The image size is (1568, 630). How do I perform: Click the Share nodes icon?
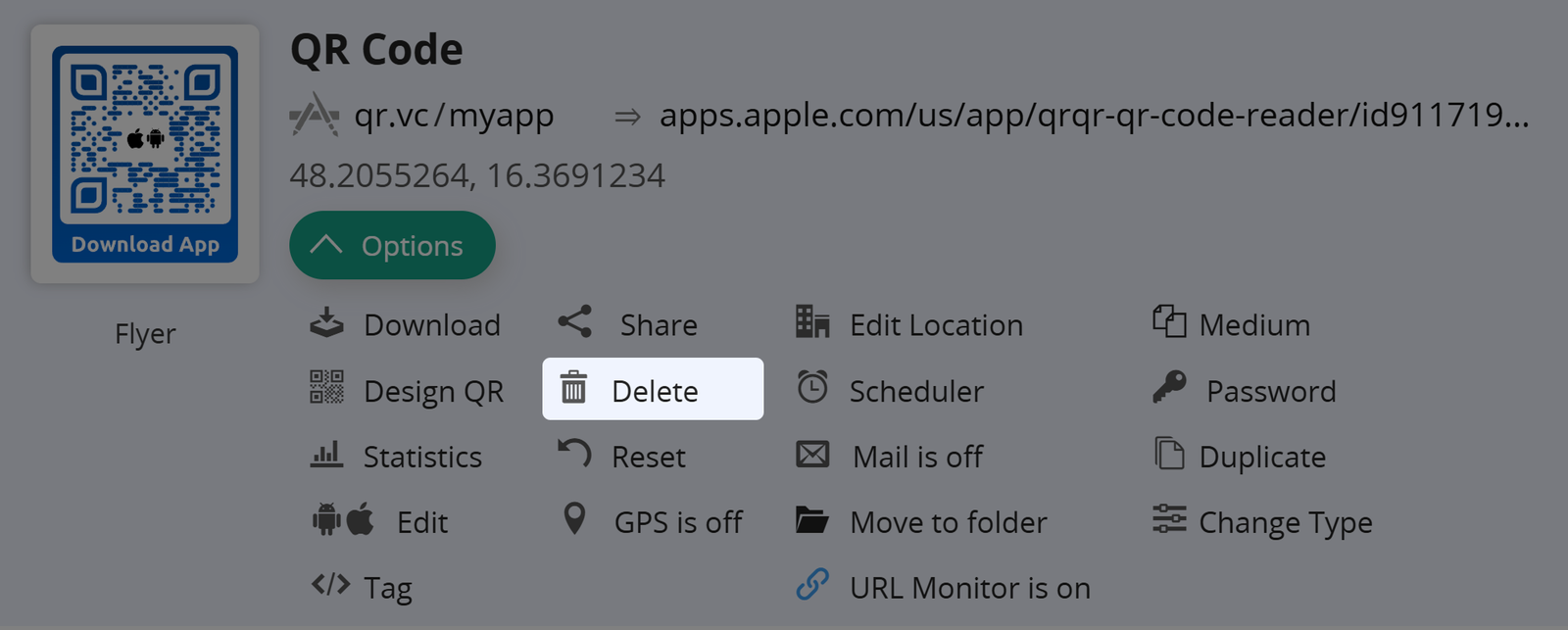pos(574,322)
